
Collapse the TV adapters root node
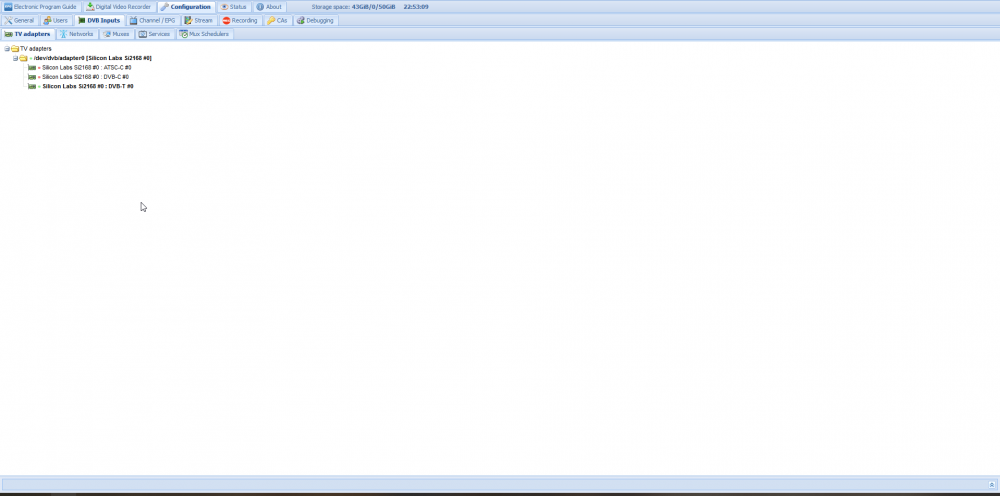tap(7, 48)
